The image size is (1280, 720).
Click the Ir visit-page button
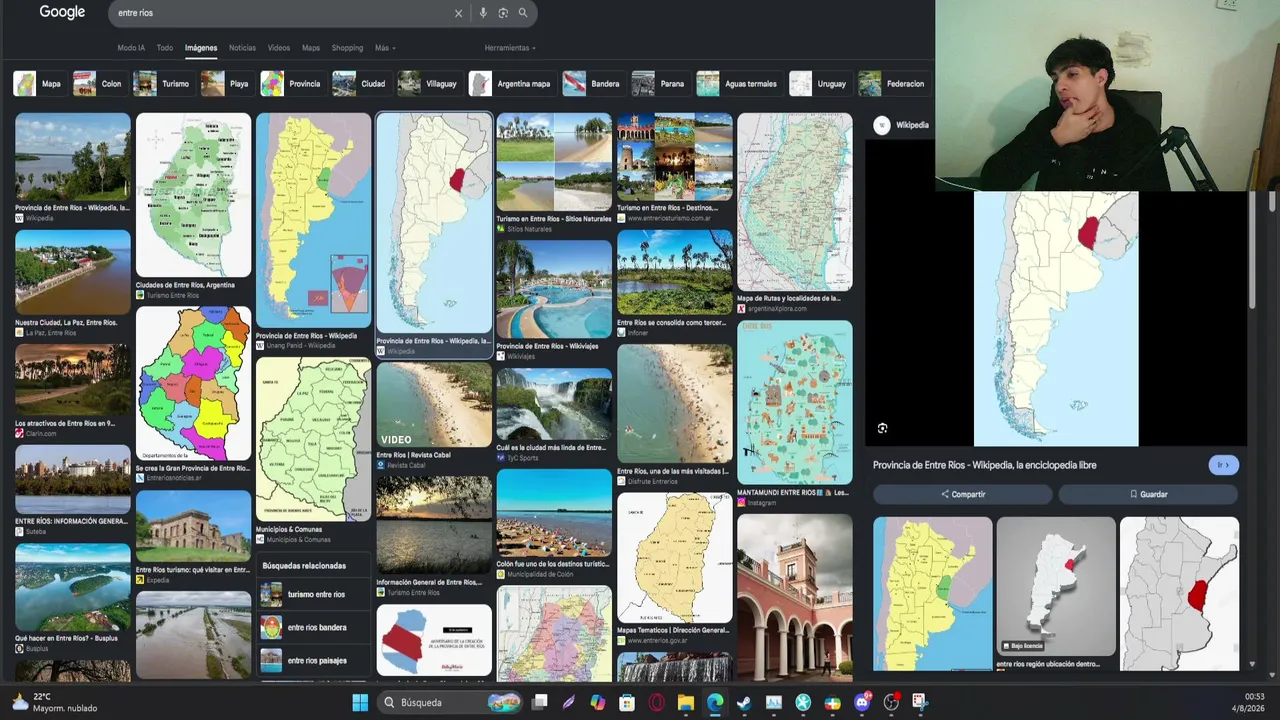(1223, 465)
